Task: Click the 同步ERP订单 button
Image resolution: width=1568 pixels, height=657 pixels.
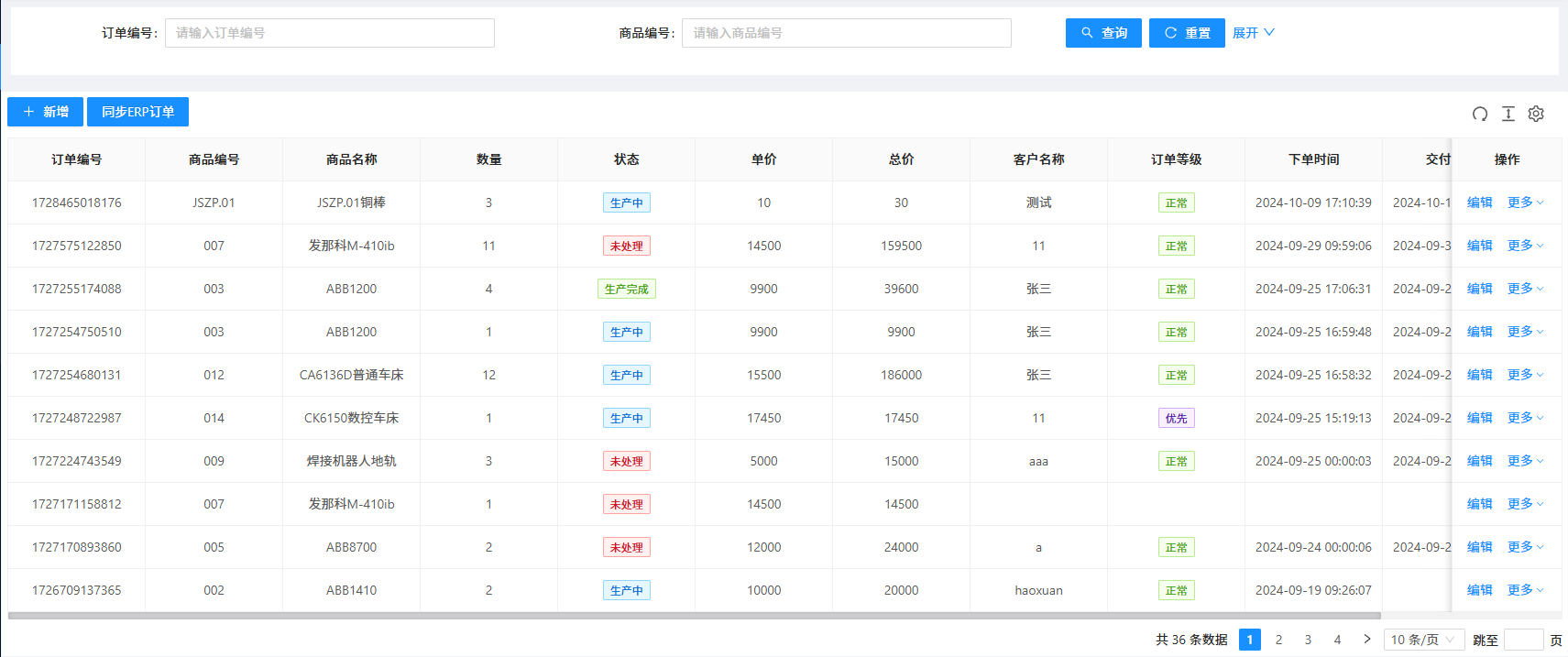Action: pos(137,112)
